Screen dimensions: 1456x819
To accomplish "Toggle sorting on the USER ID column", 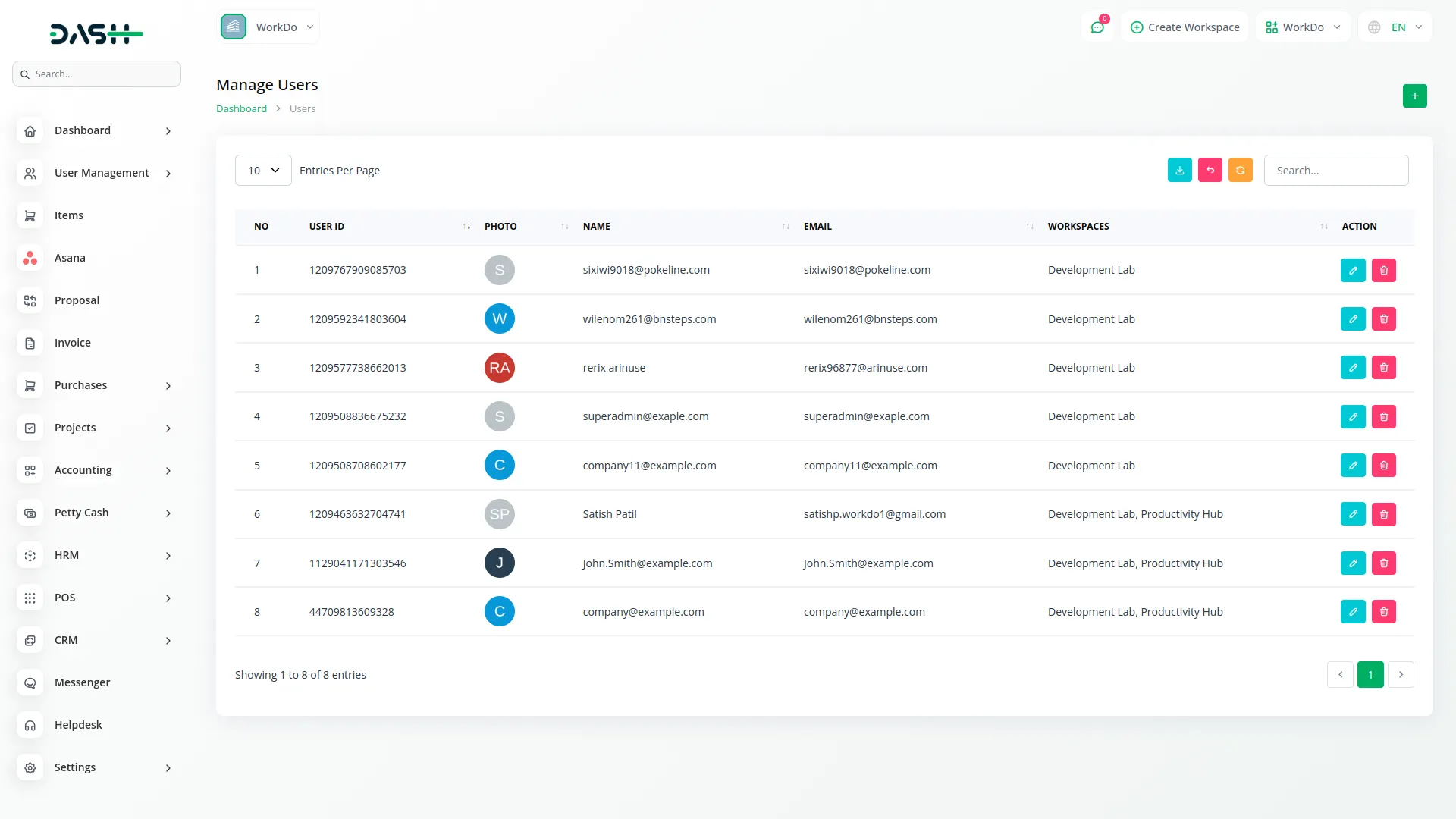I will click(467, 226).
